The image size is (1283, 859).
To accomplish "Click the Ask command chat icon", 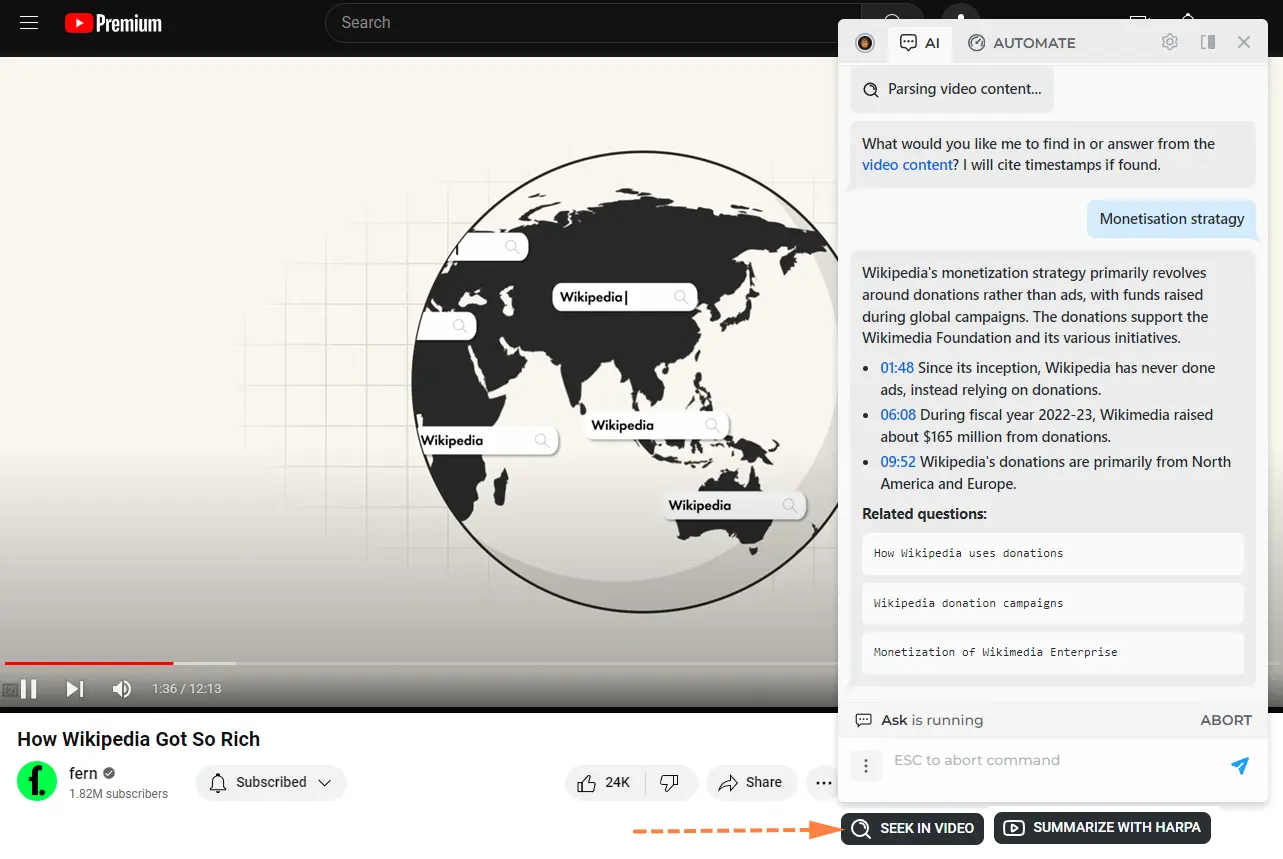I will (864, 720).
